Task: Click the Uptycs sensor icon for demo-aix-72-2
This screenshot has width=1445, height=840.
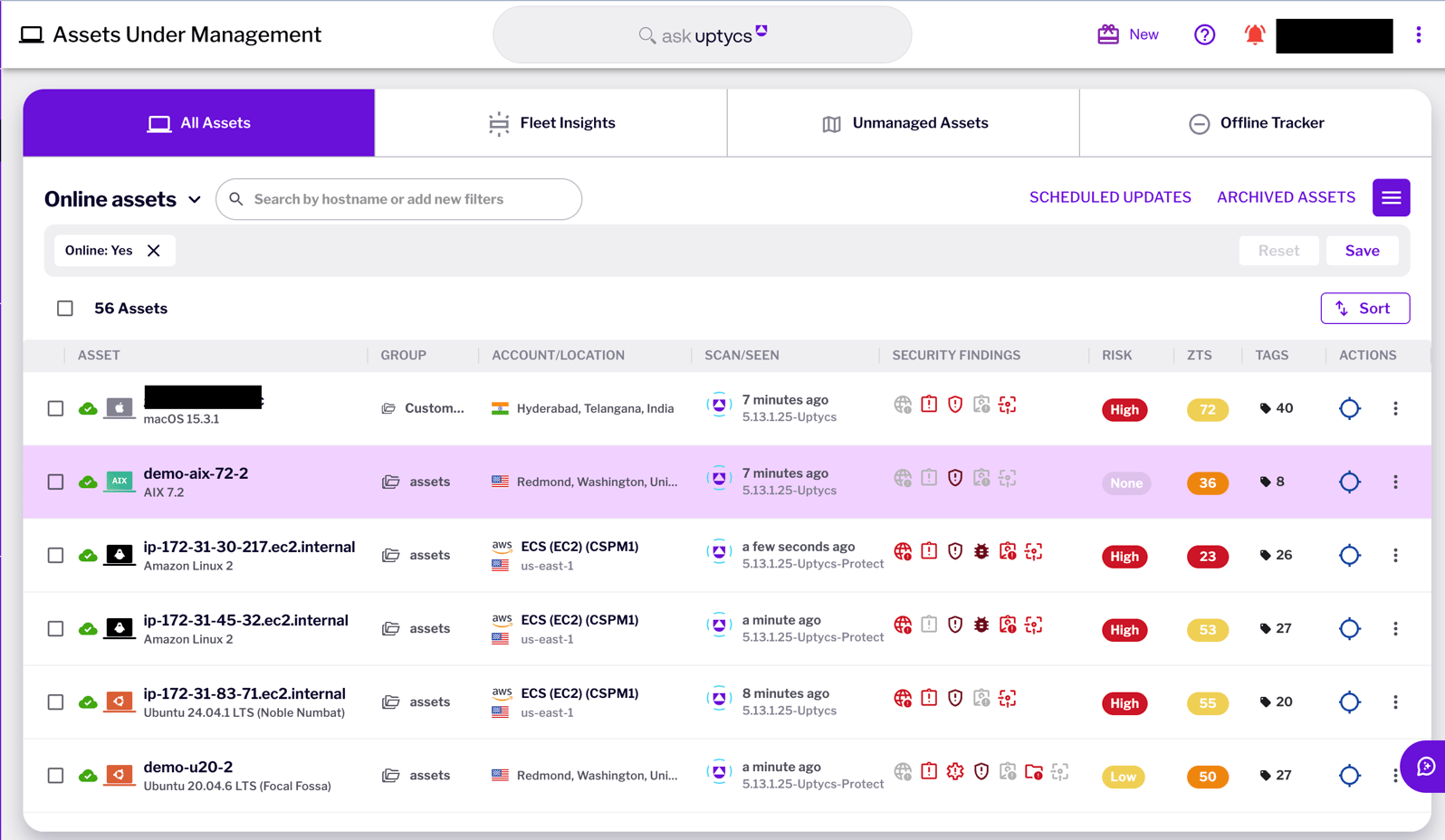Action: (x=719, y=478)
